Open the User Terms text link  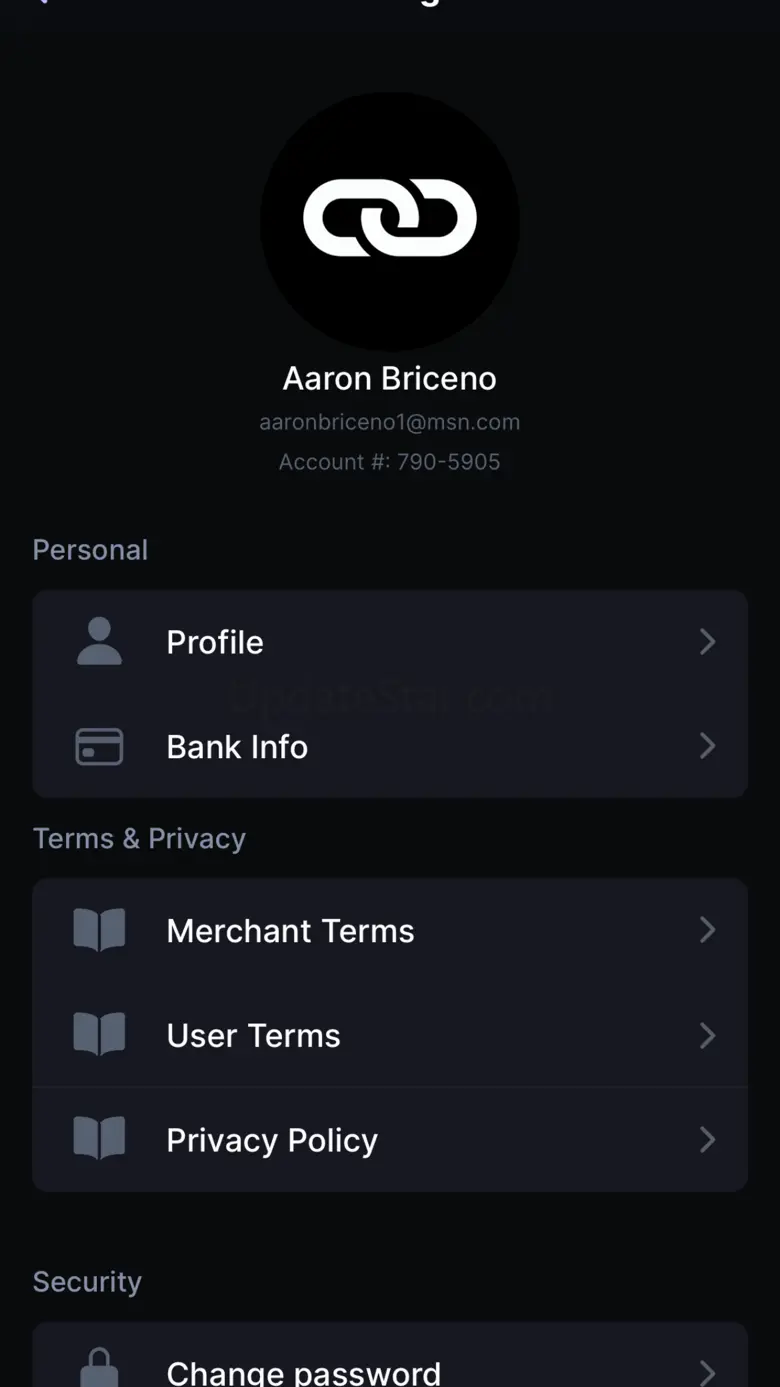(x=253, y=1036)
